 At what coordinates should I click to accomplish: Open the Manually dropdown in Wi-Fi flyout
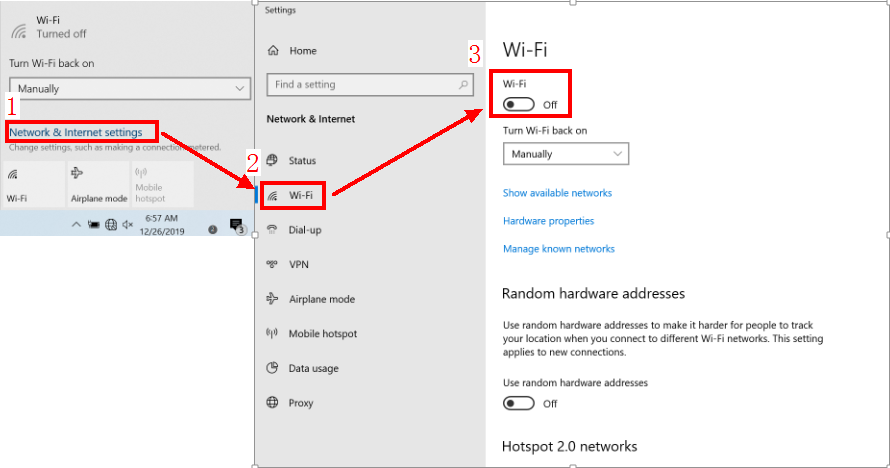coord(129,89)
